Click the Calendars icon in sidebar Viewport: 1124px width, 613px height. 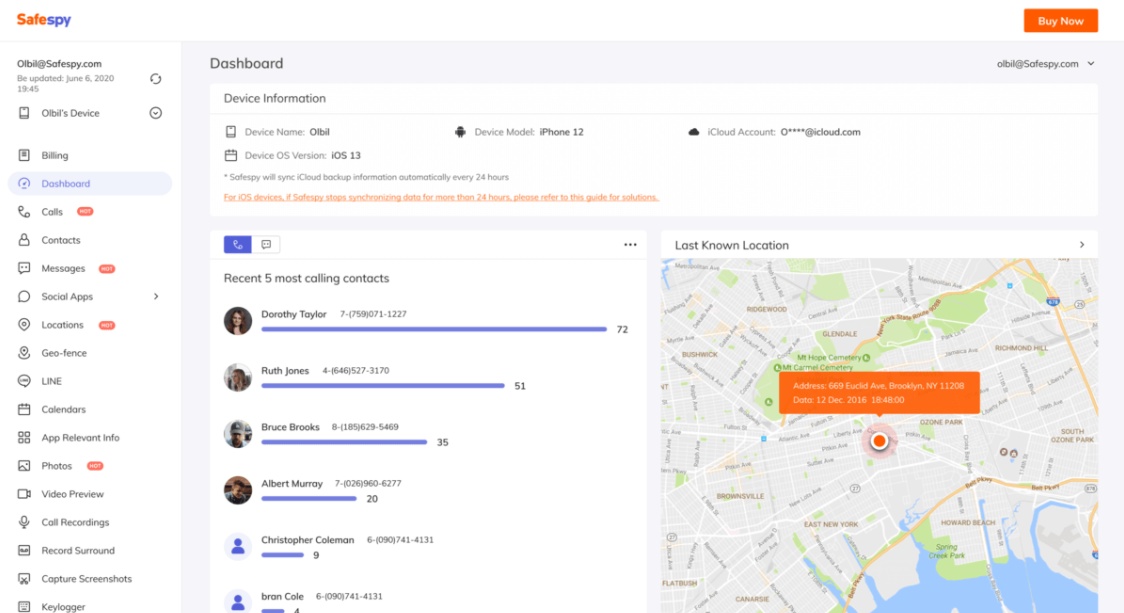pyautogui.click(x=24, y=409)
